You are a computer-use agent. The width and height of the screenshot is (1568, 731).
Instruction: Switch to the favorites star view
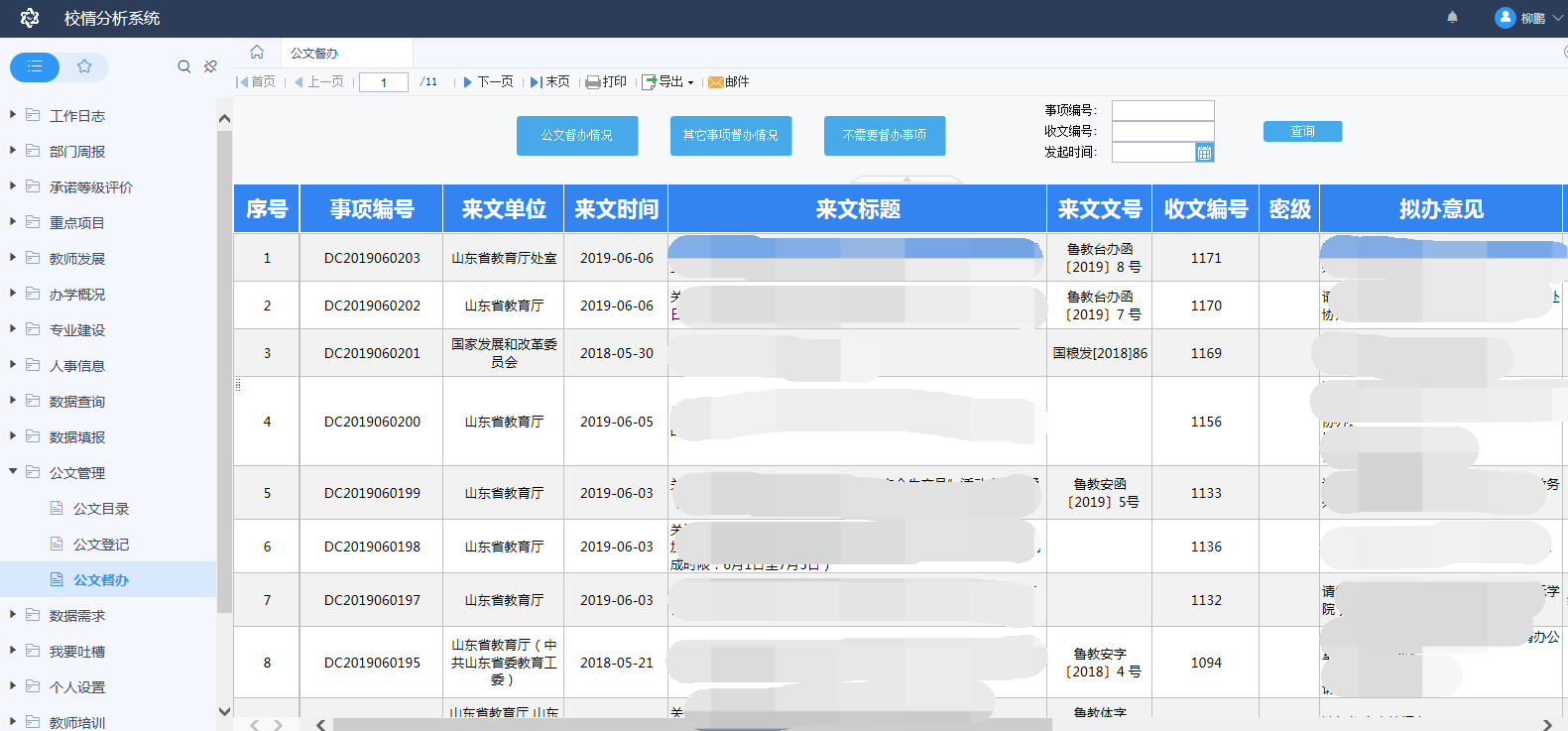coord(84,66)
